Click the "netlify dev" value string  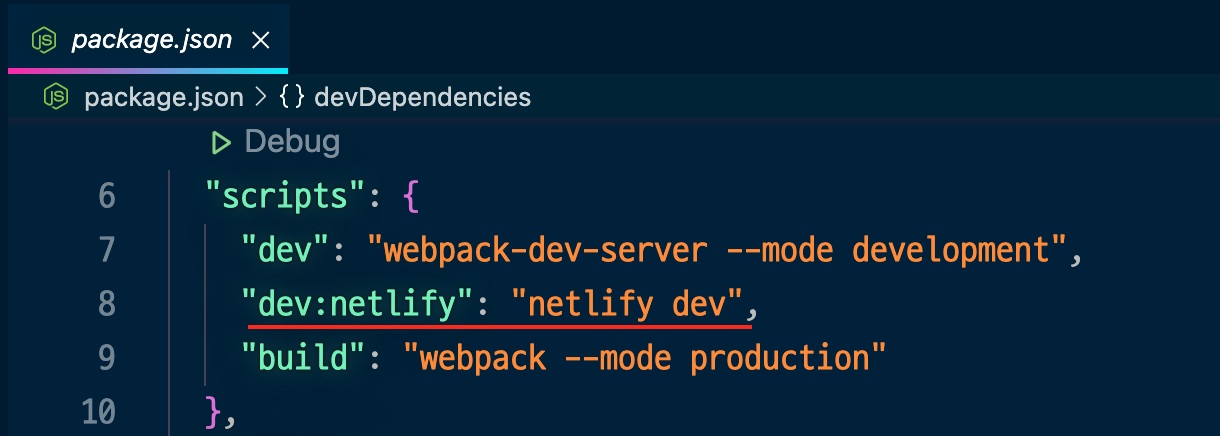point(625,303)
